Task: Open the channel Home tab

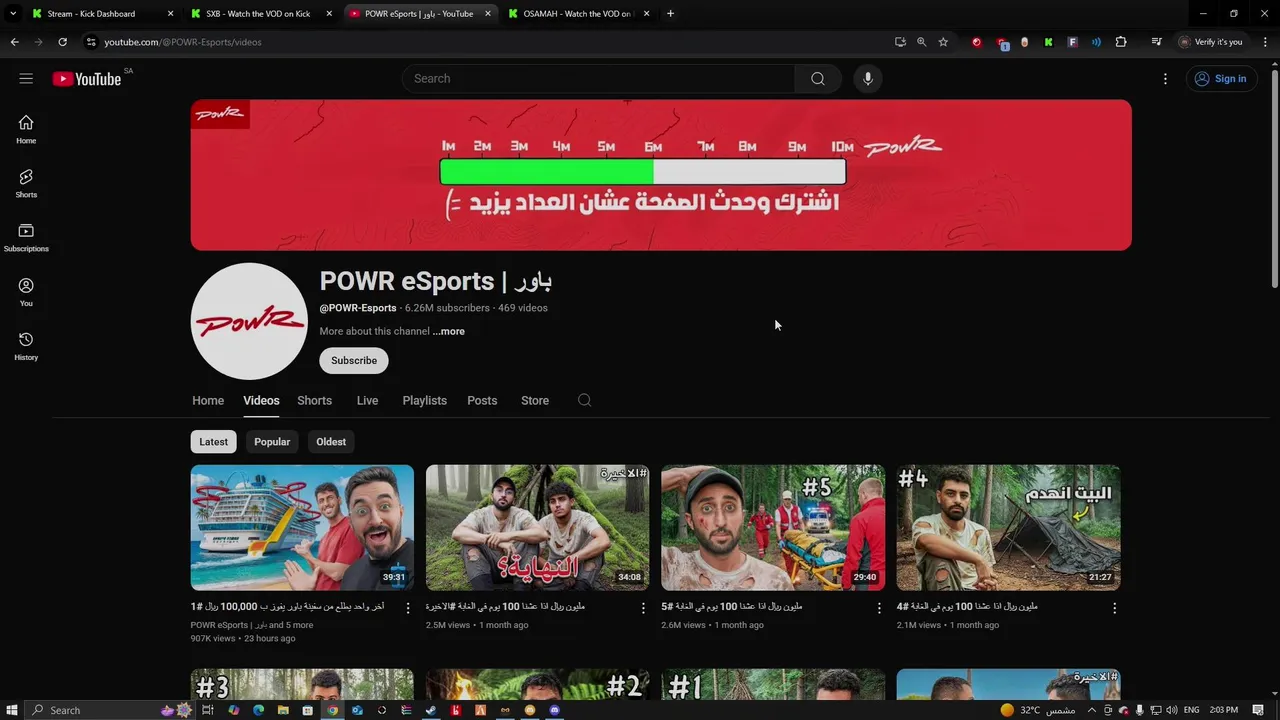Action: 208,400
